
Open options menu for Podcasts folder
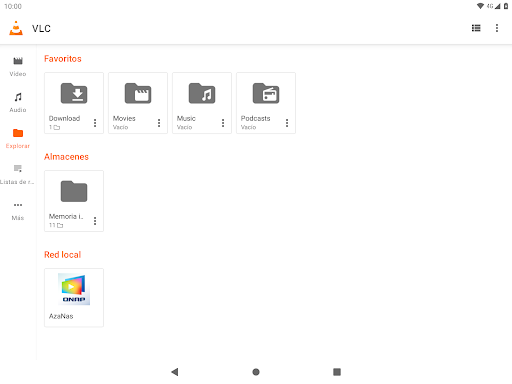(287, 123)
